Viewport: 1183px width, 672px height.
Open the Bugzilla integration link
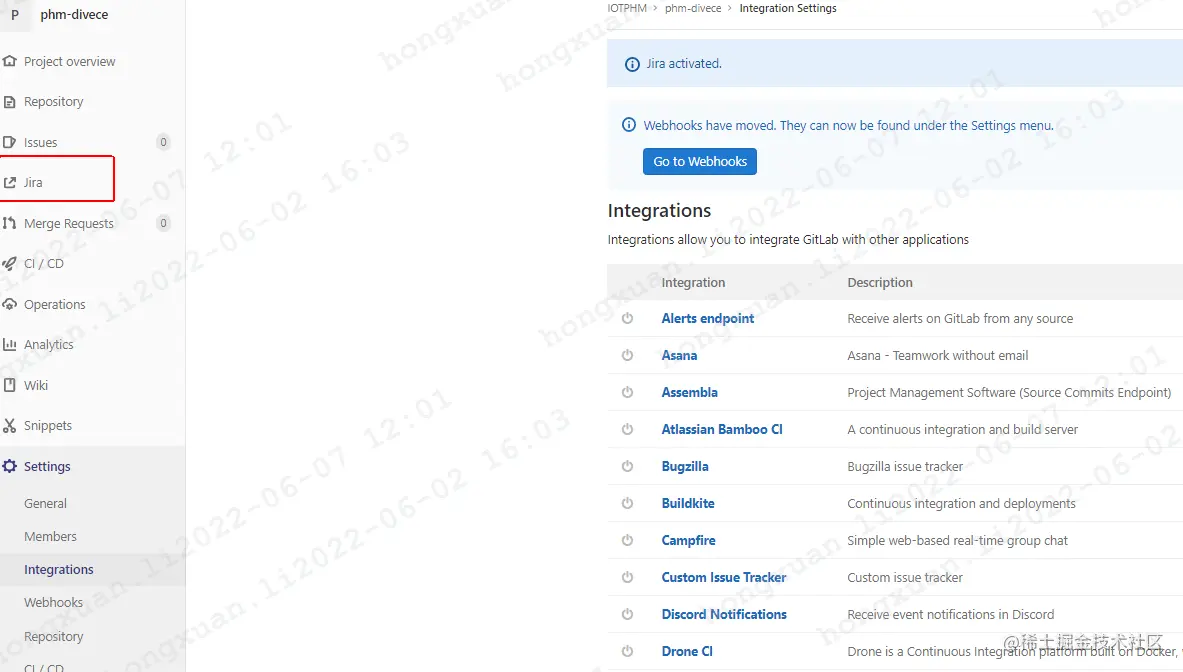pos(685,466)
